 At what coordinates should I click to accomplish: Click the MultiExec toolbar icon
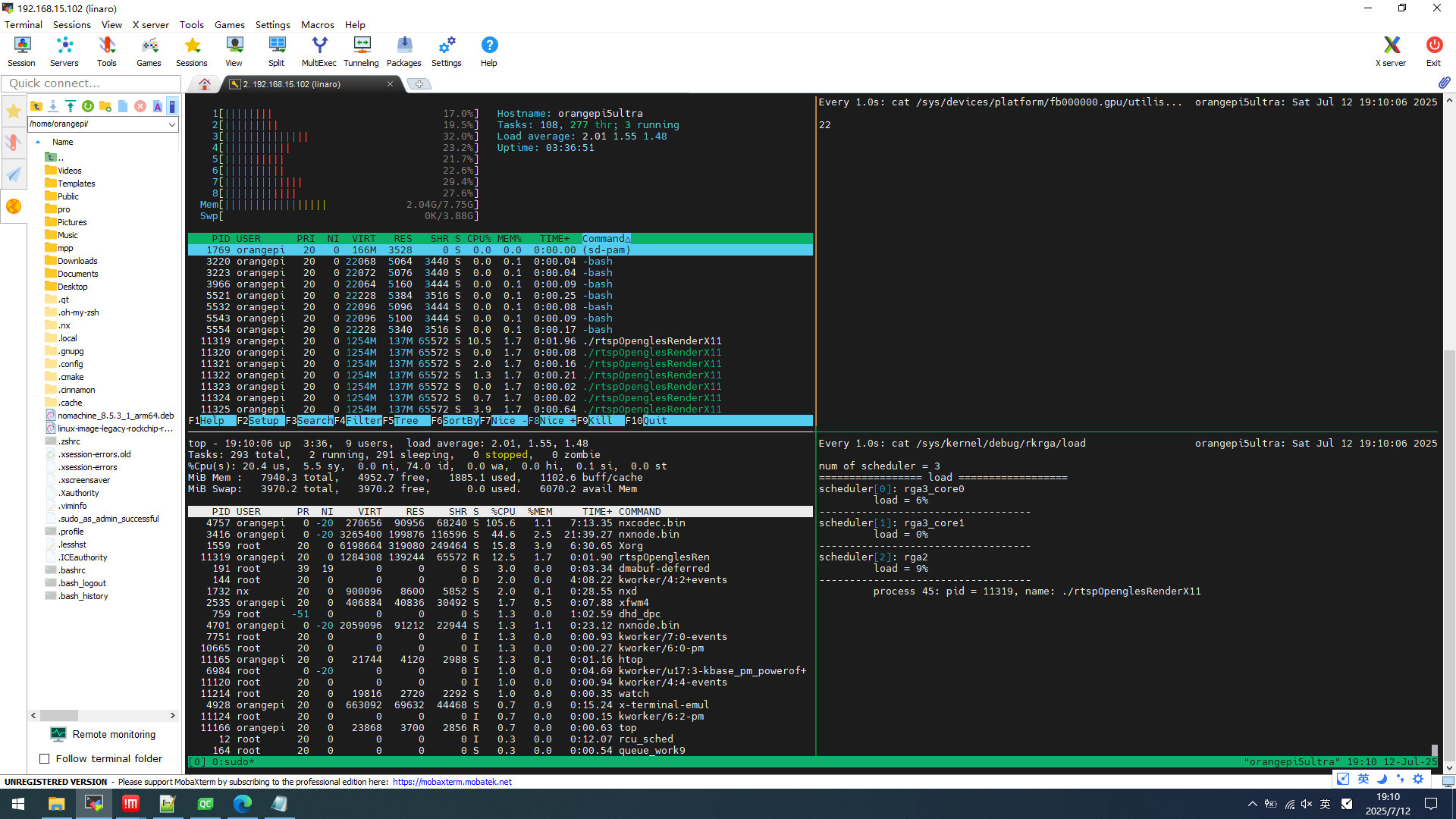coord(318,52)
